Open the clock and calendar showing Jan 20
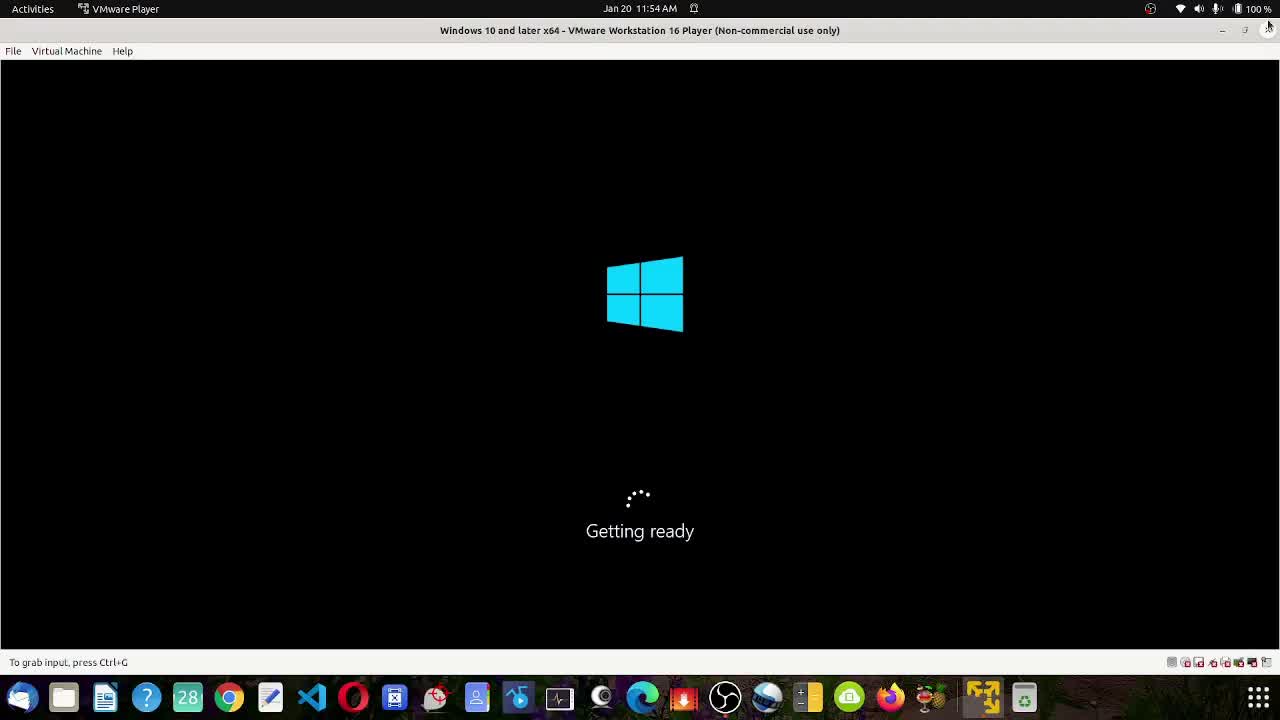 pos(640,9)
